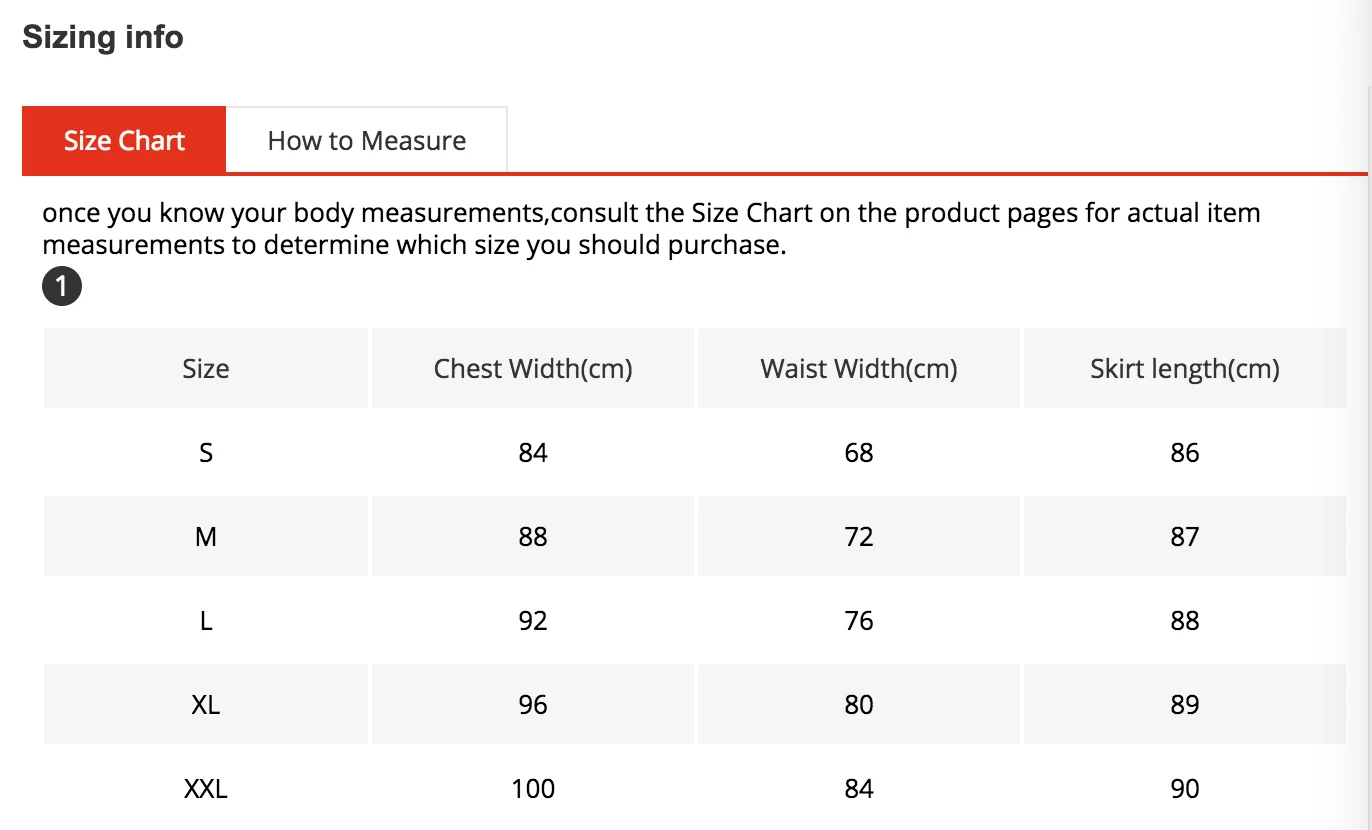This screenshot has width=1372, height=830.
Task: Click waist width value 72
Action: click(859, 536)
